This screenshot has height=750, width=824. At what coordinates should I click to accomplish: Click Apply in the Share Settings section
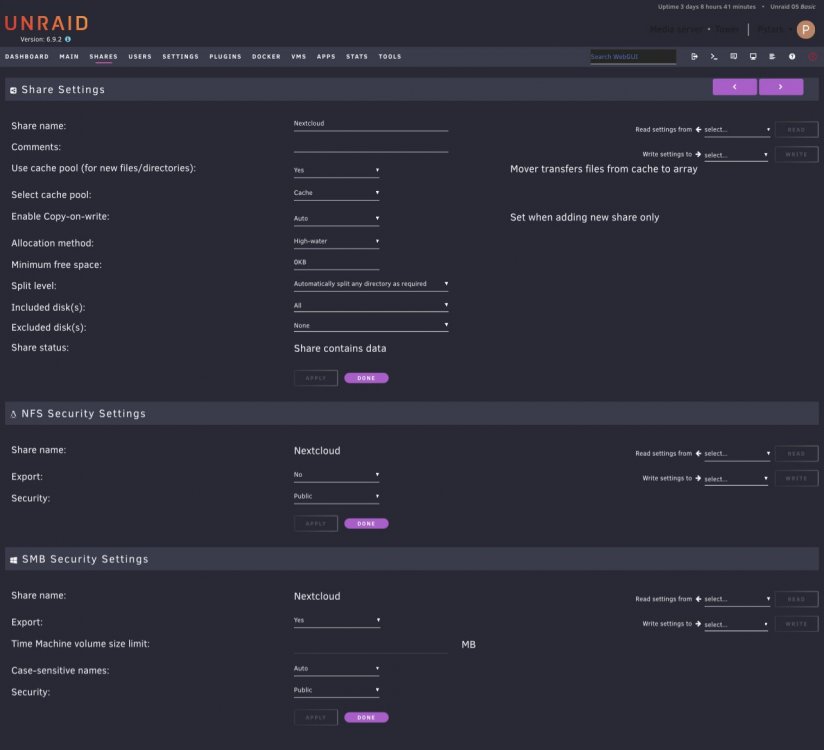pyautogui.click(x=316, y=378)
